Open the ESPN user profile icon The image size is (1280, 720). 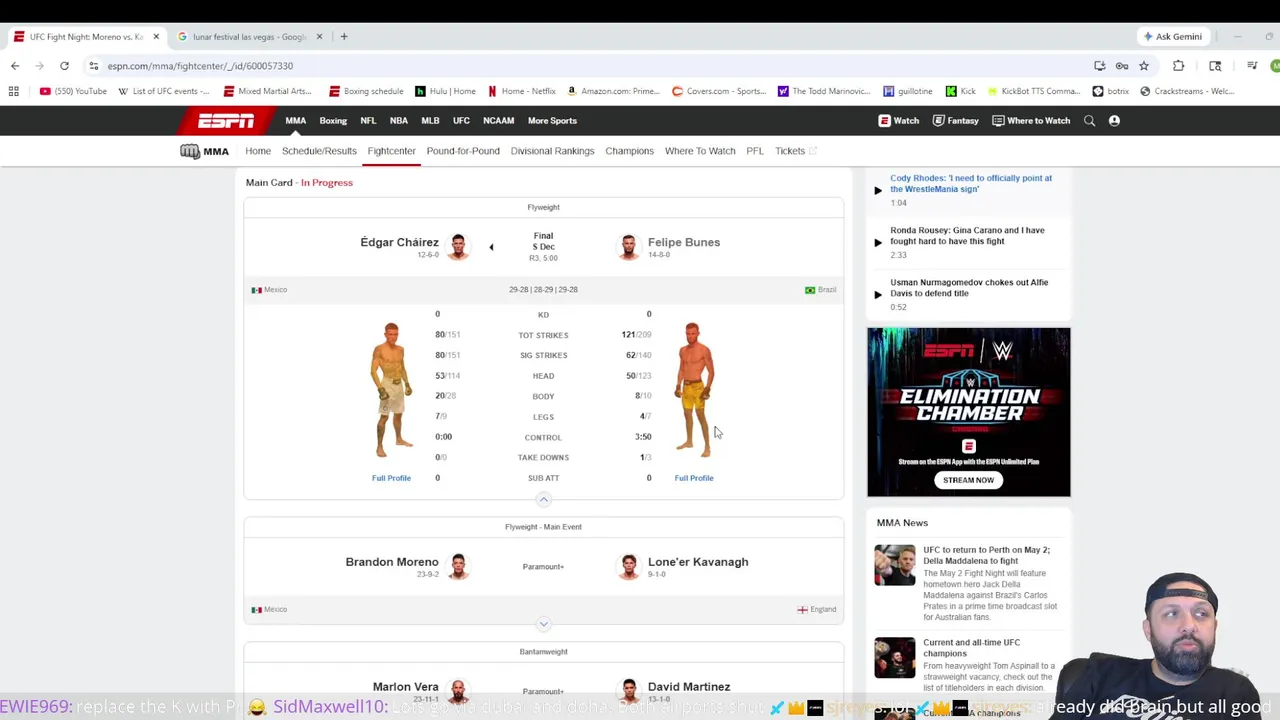coord(1114,121)
